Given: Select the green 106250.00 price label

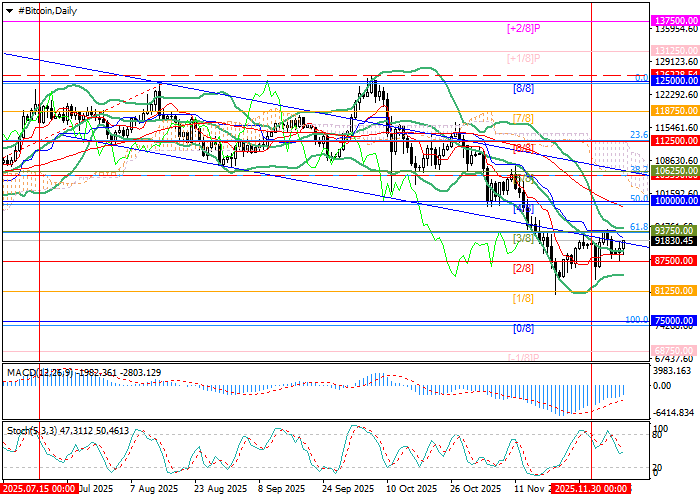Looking at the screenshot, I should [x=673, y=171].
